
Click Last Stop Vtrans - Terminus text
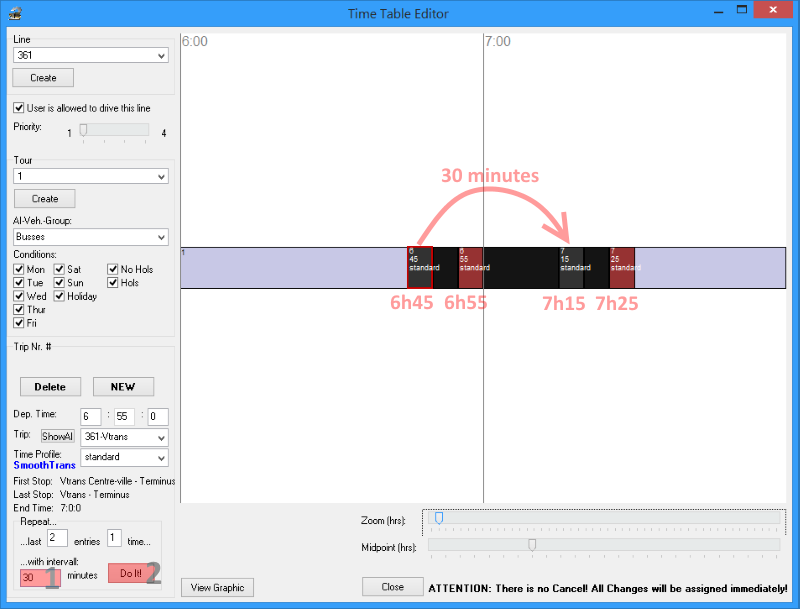(71, 495)
